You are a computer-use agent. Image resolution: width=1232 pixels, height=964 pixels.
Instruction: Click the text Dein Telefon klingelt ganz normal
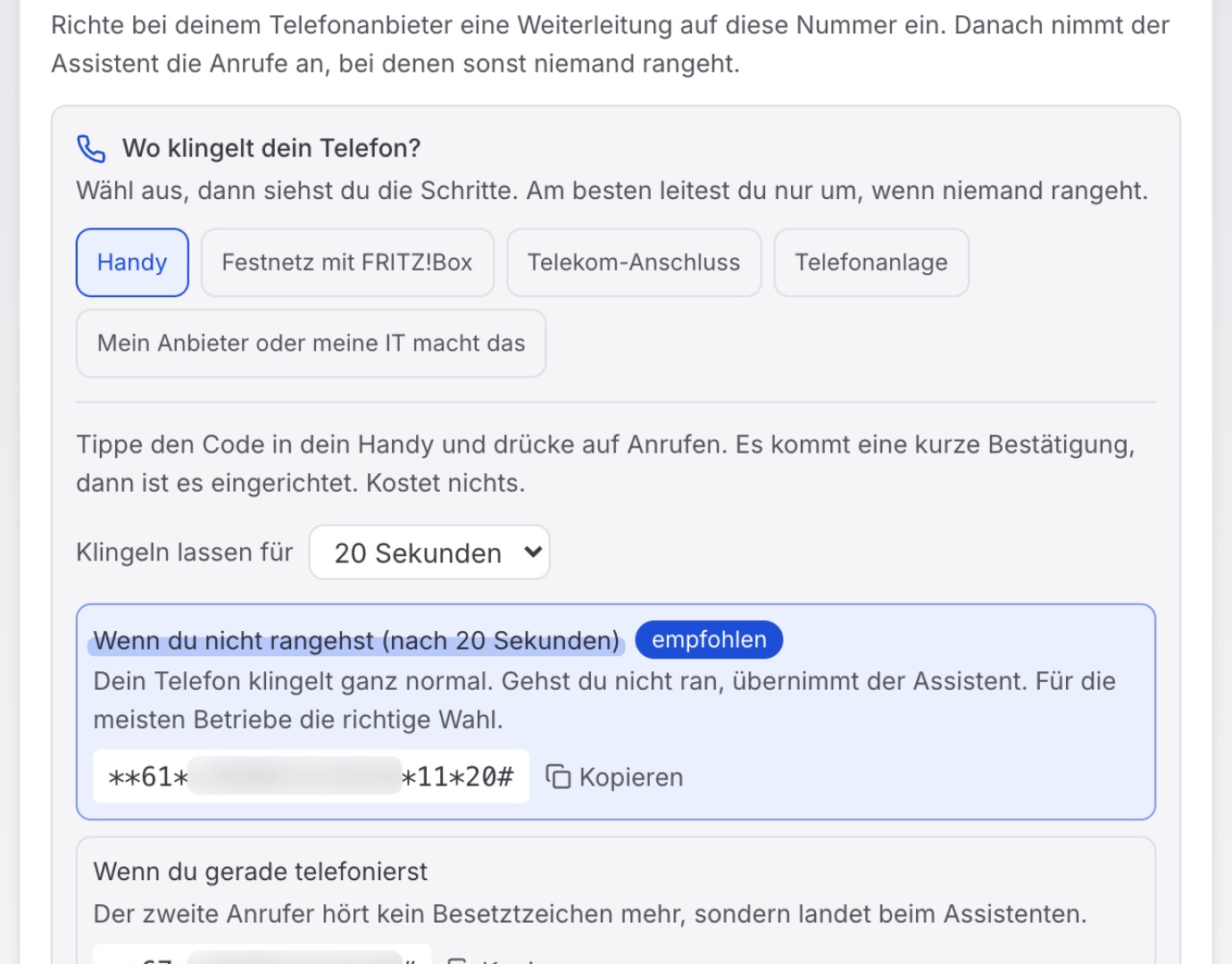[x=294, y=681]
